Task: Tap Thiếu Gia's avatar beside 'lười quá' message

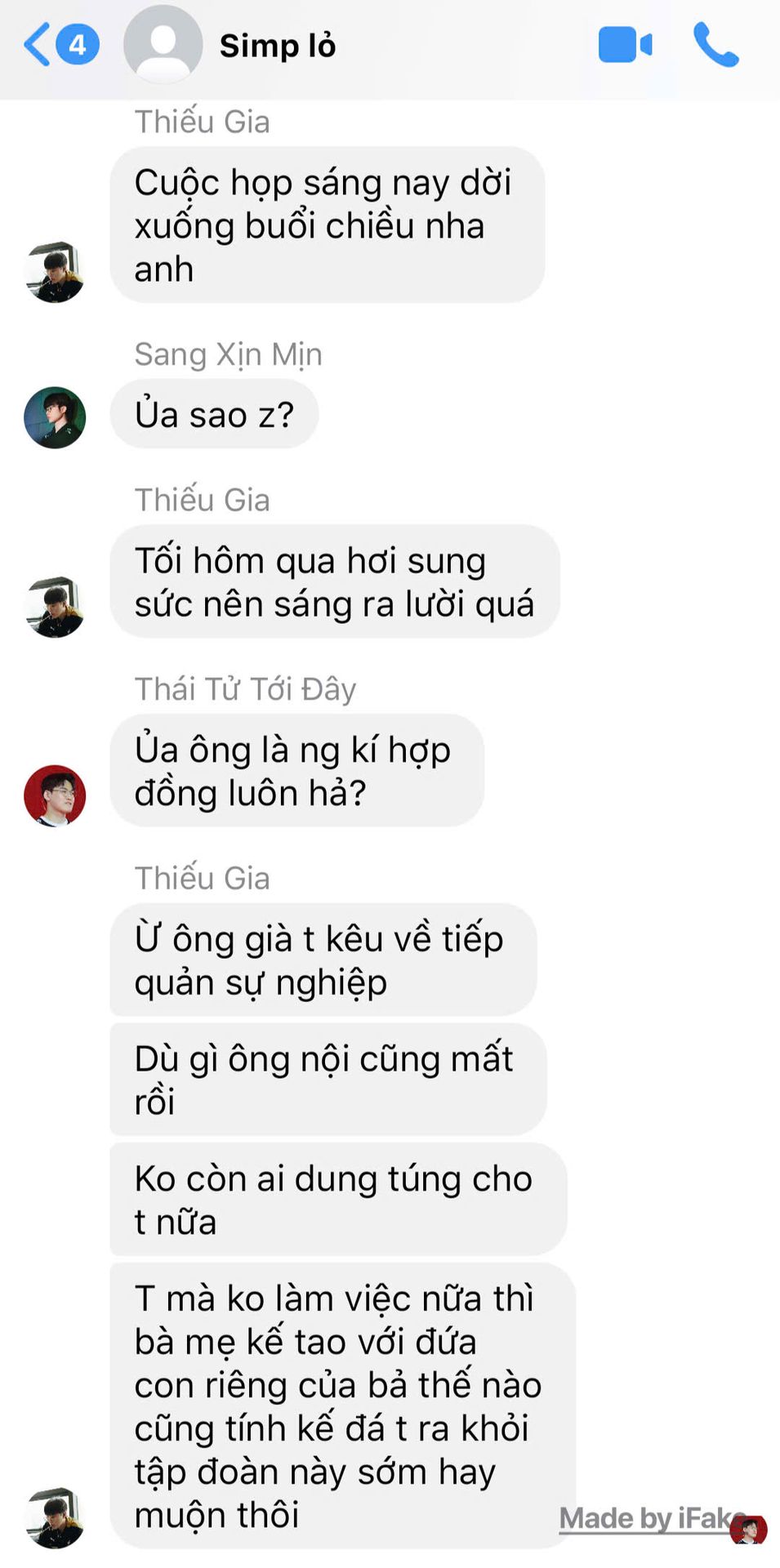Action: 55,607
